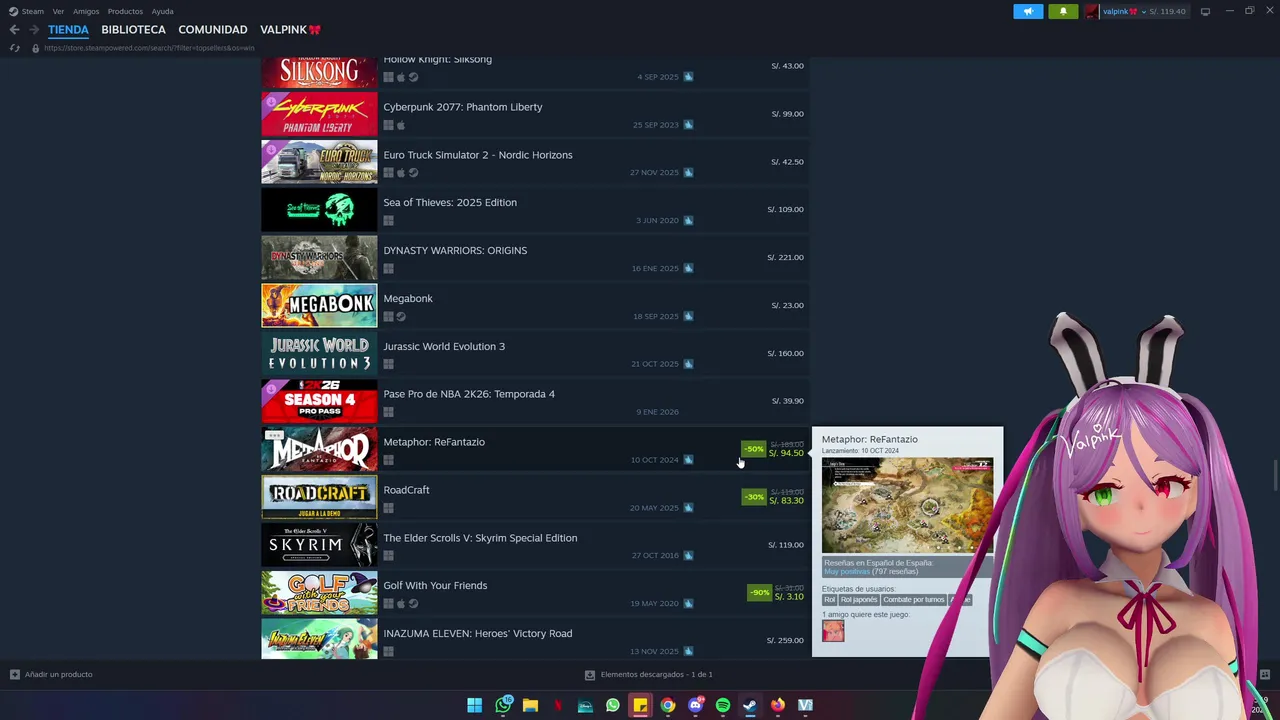Open DYNASTY WARRIORS: ORIGINS listing
This screenshot has width=1280, height=720.
[x=535, y=258]
